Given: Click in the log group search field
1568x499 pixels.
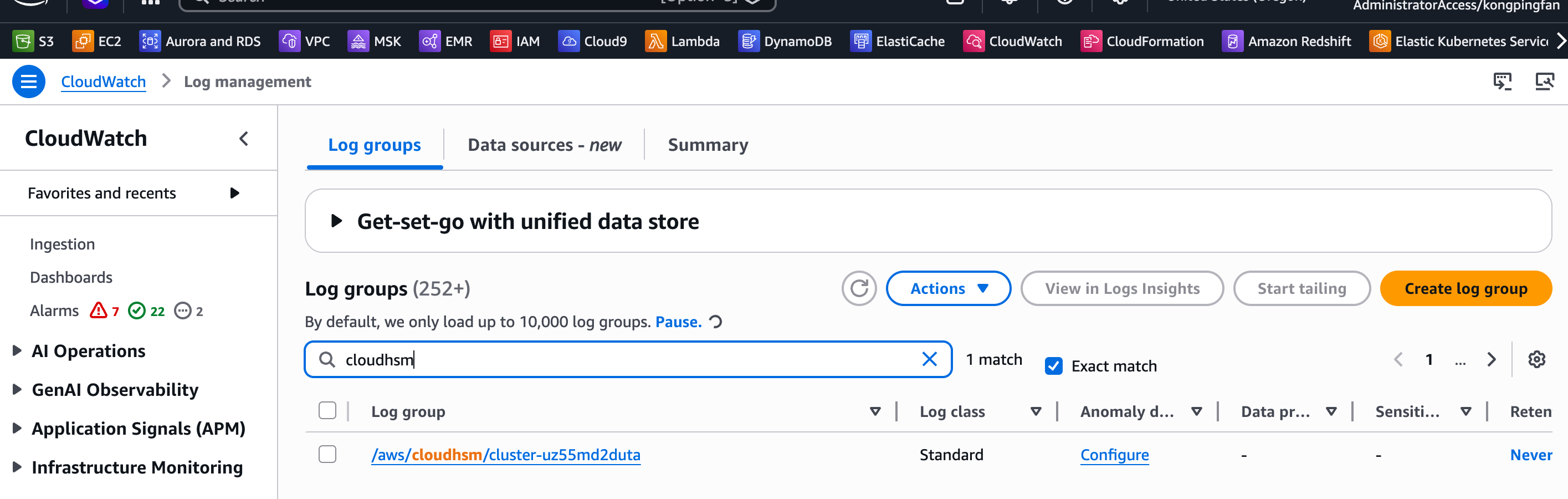Looking at the screenshot, I should click(x=627, y=359).
